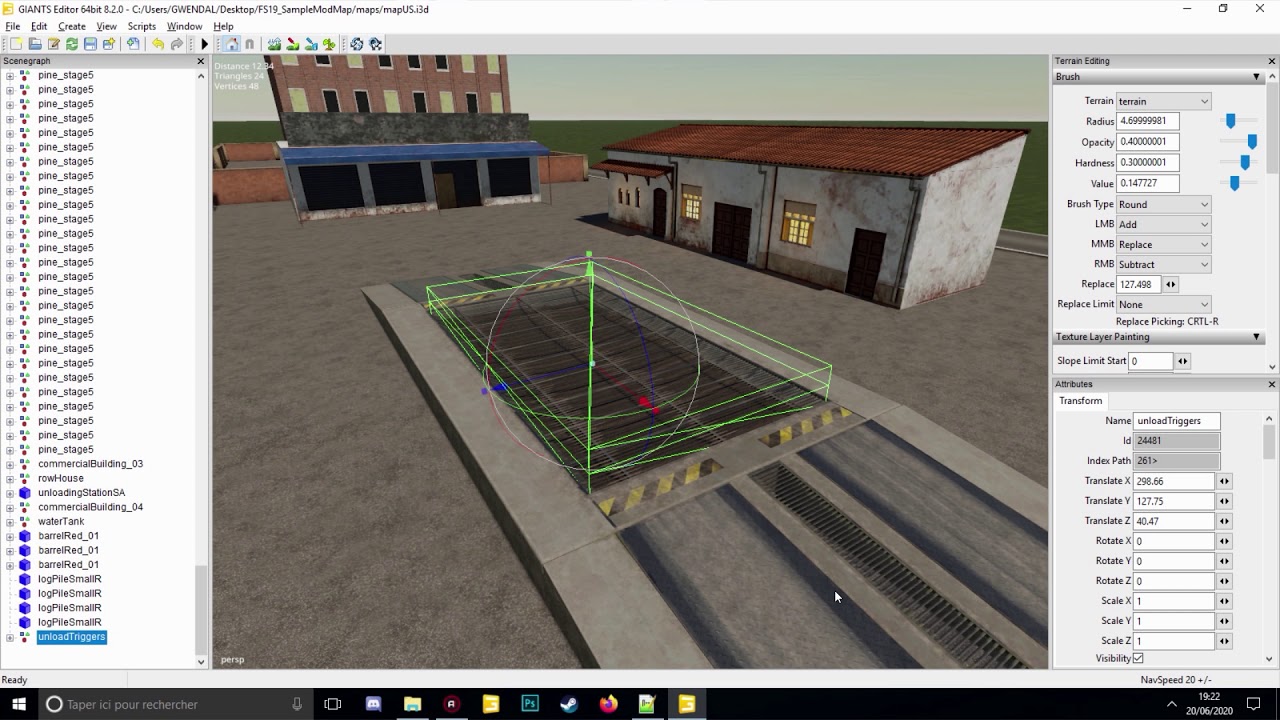Select the Foliage Paint mode icon
Image resolution: width=1280 pixels, height=720 pixels.
pyautogui.click(x=328, y=44)
